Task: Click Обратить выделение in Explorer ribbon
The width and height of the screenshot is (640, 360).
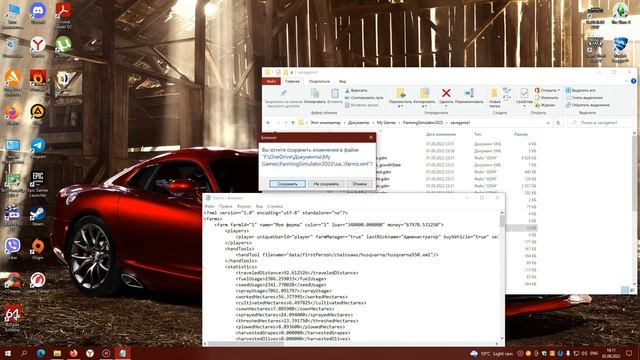Action: click(x=587, y=105)
